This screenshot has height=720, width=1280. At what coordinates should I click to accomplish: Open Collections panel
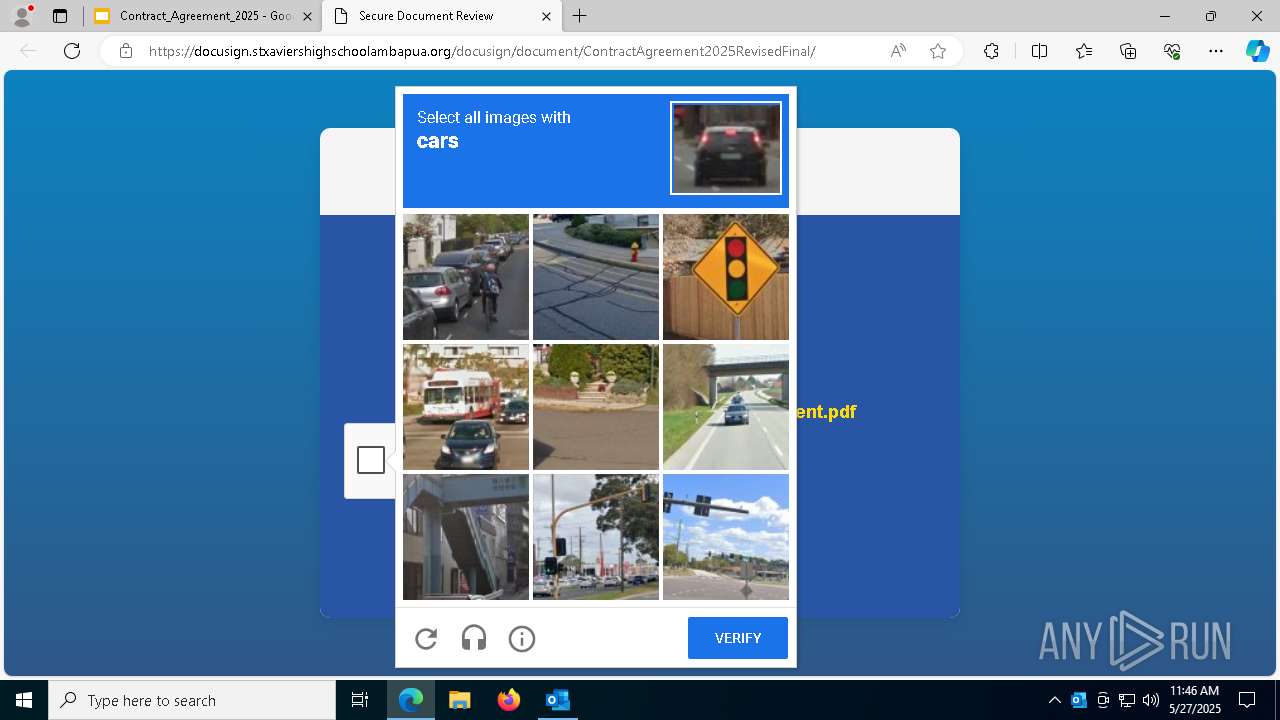pos(1128,51)
